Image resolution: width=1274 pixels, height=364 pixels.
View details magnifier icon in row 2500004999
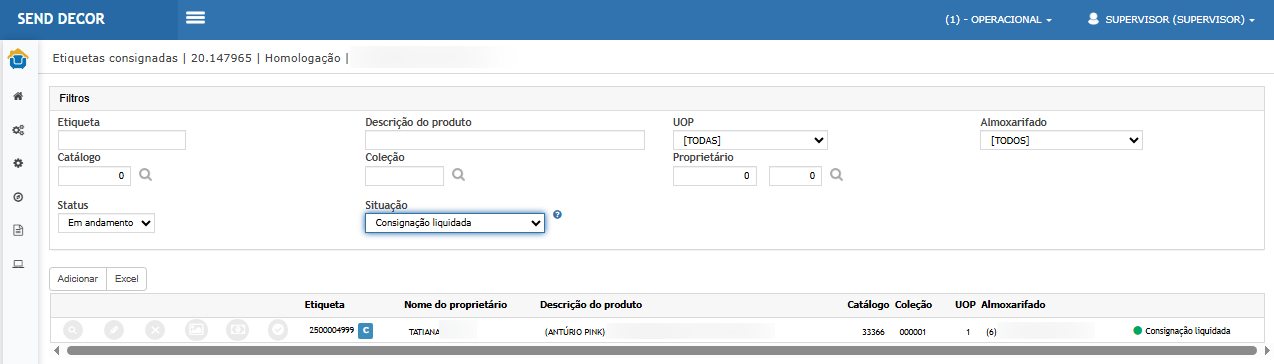73,330
